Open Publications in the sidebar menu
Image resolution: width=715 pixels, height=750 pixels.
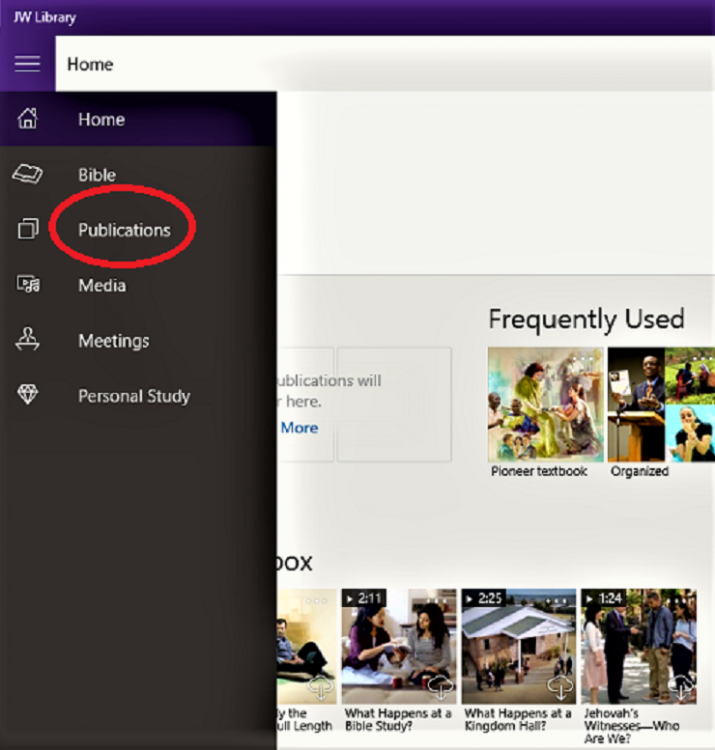pos(138,230)
